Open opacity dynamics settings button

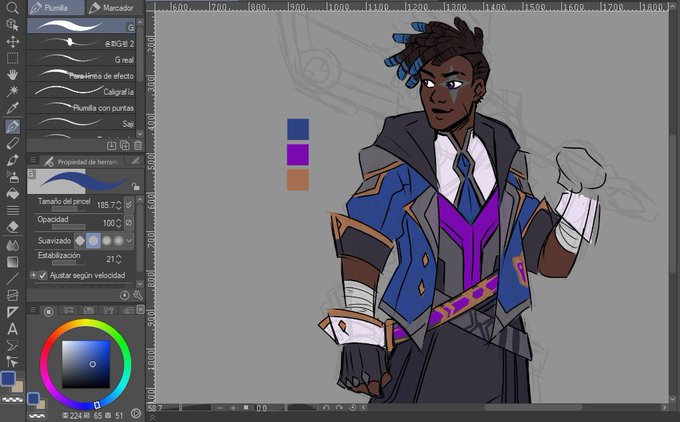coord(129,223)
